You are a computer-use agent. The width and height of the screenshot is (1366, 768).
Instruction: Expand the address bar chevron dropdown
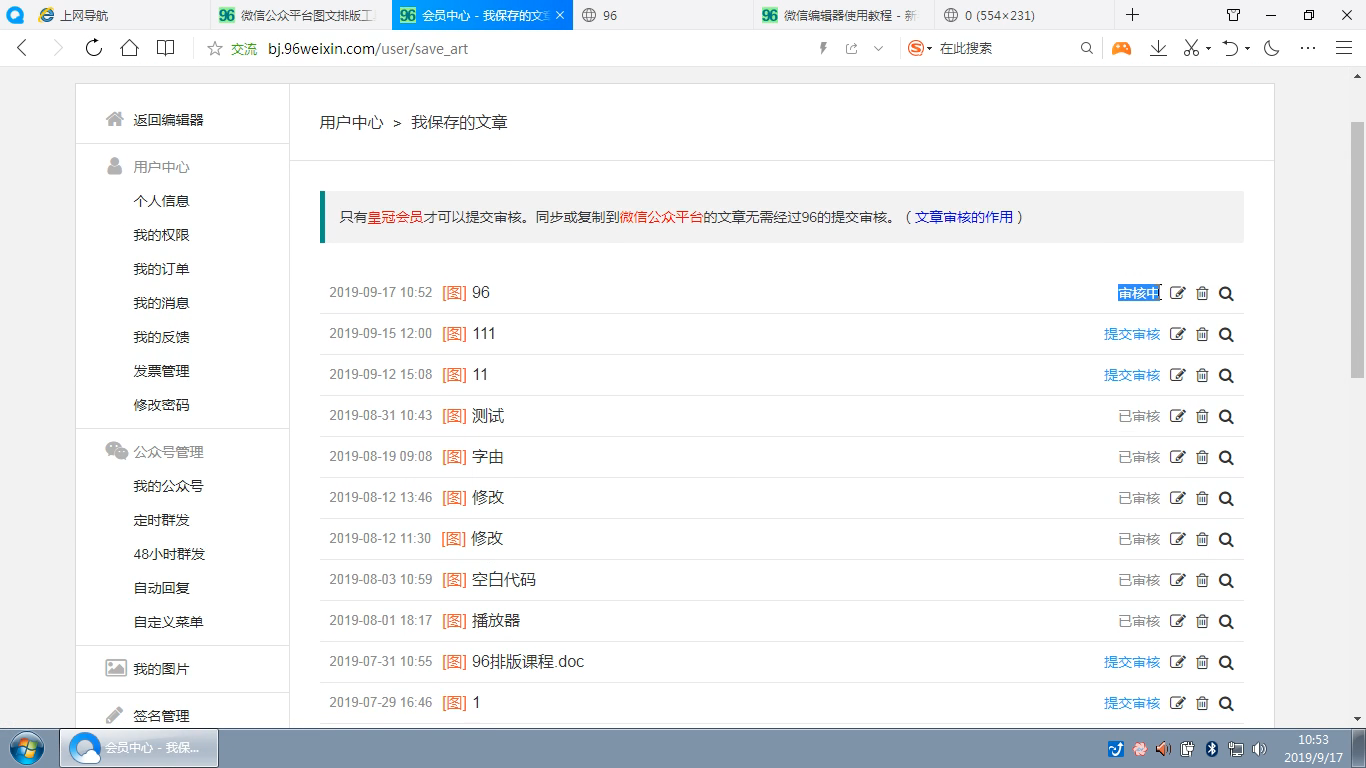coord(879,48)
